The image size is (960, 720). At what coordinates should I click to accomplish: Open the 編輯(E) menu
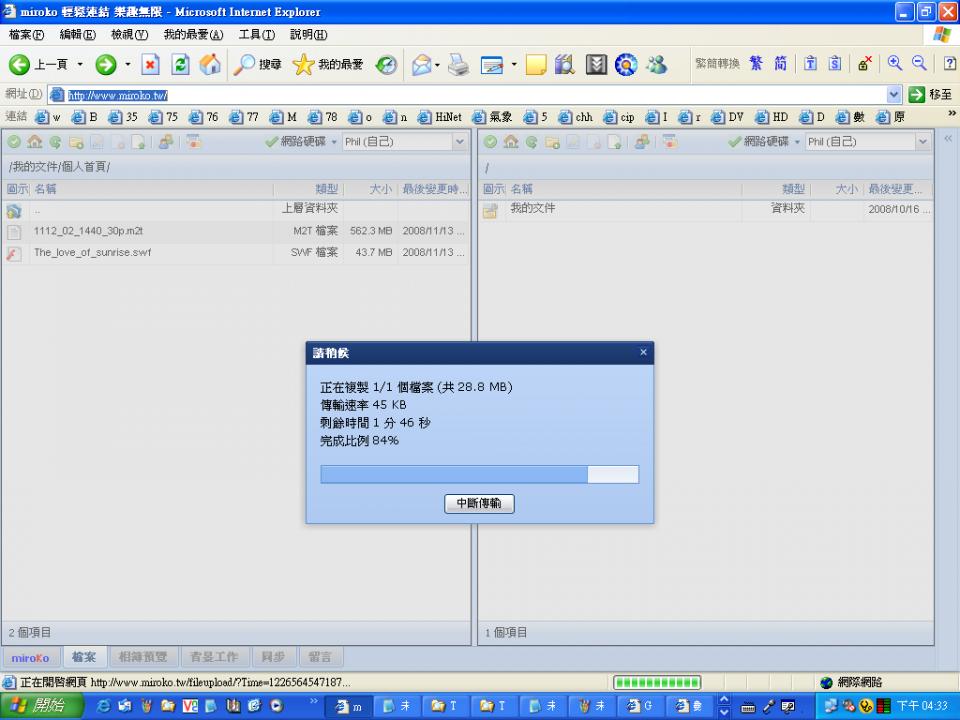(77, 35)
